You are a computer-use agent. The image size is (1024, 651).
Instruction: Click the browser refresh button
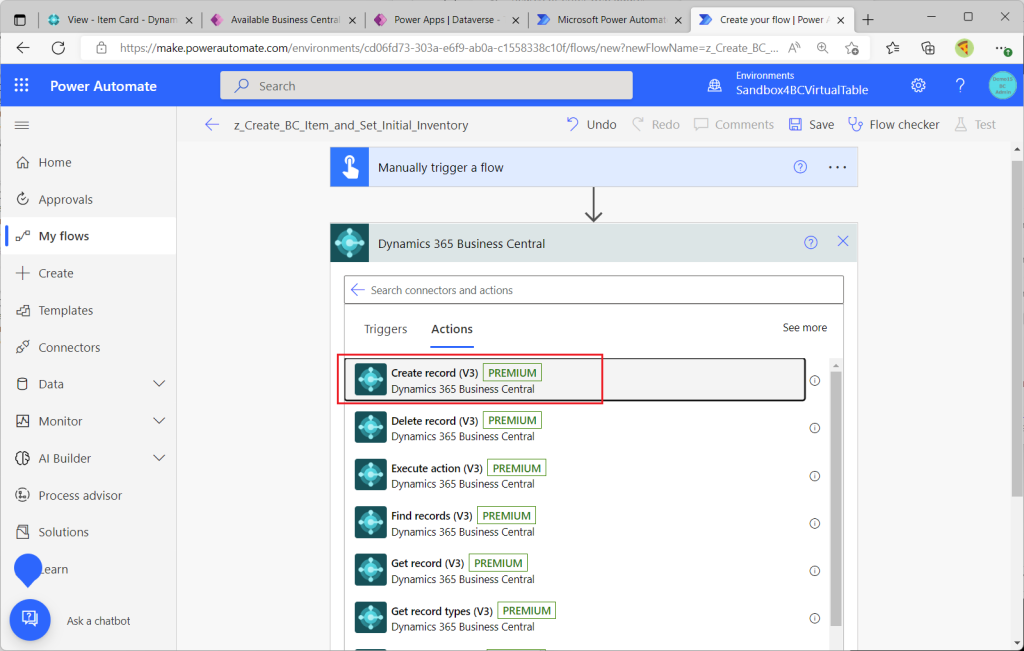click(x=58, y=48)
